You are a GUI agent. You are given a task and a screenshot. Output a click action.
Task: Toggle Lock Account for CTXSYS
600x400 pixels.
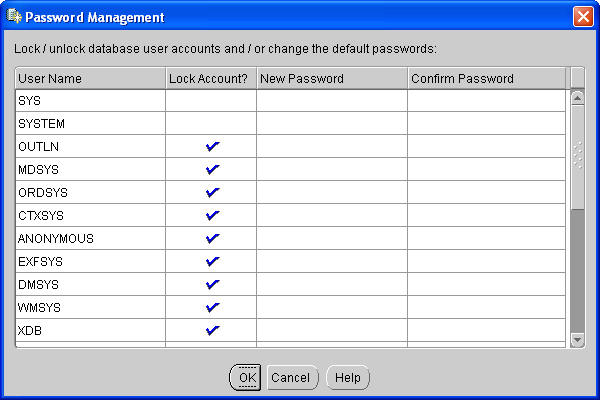click(x=211, y=215)
